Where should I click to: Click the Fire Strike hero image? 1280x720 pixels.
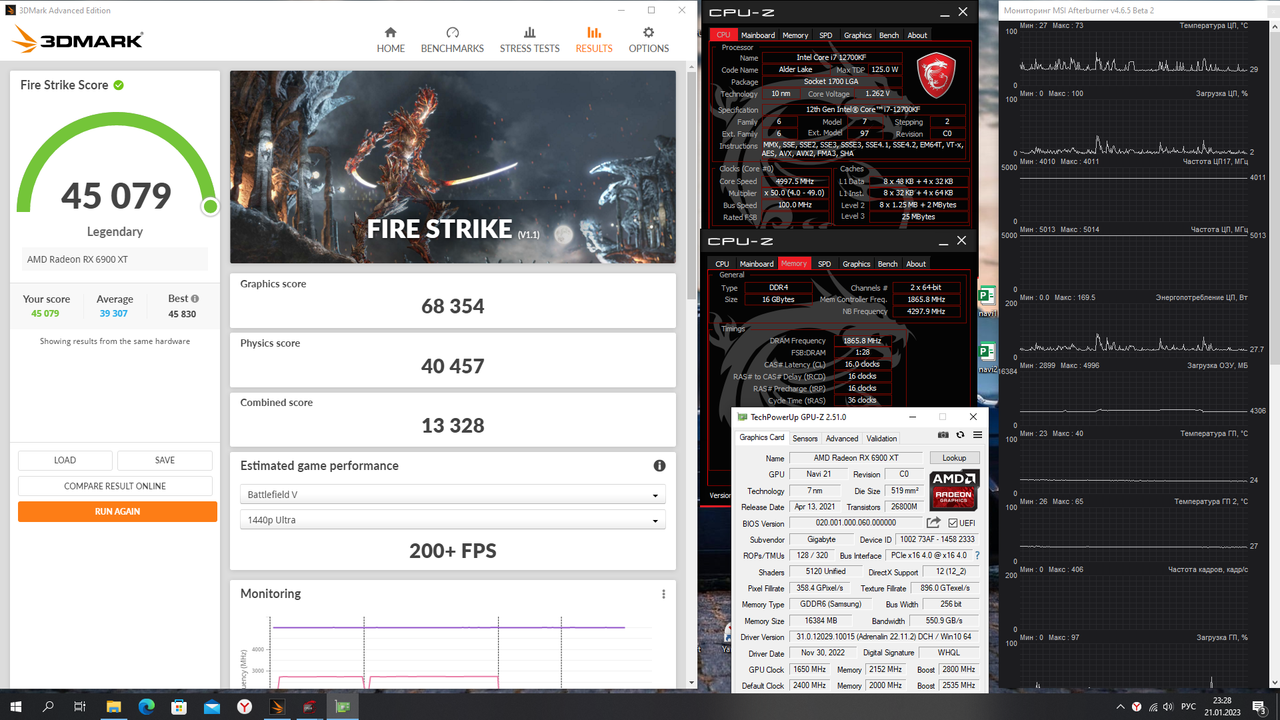click(x=453, y=166)
